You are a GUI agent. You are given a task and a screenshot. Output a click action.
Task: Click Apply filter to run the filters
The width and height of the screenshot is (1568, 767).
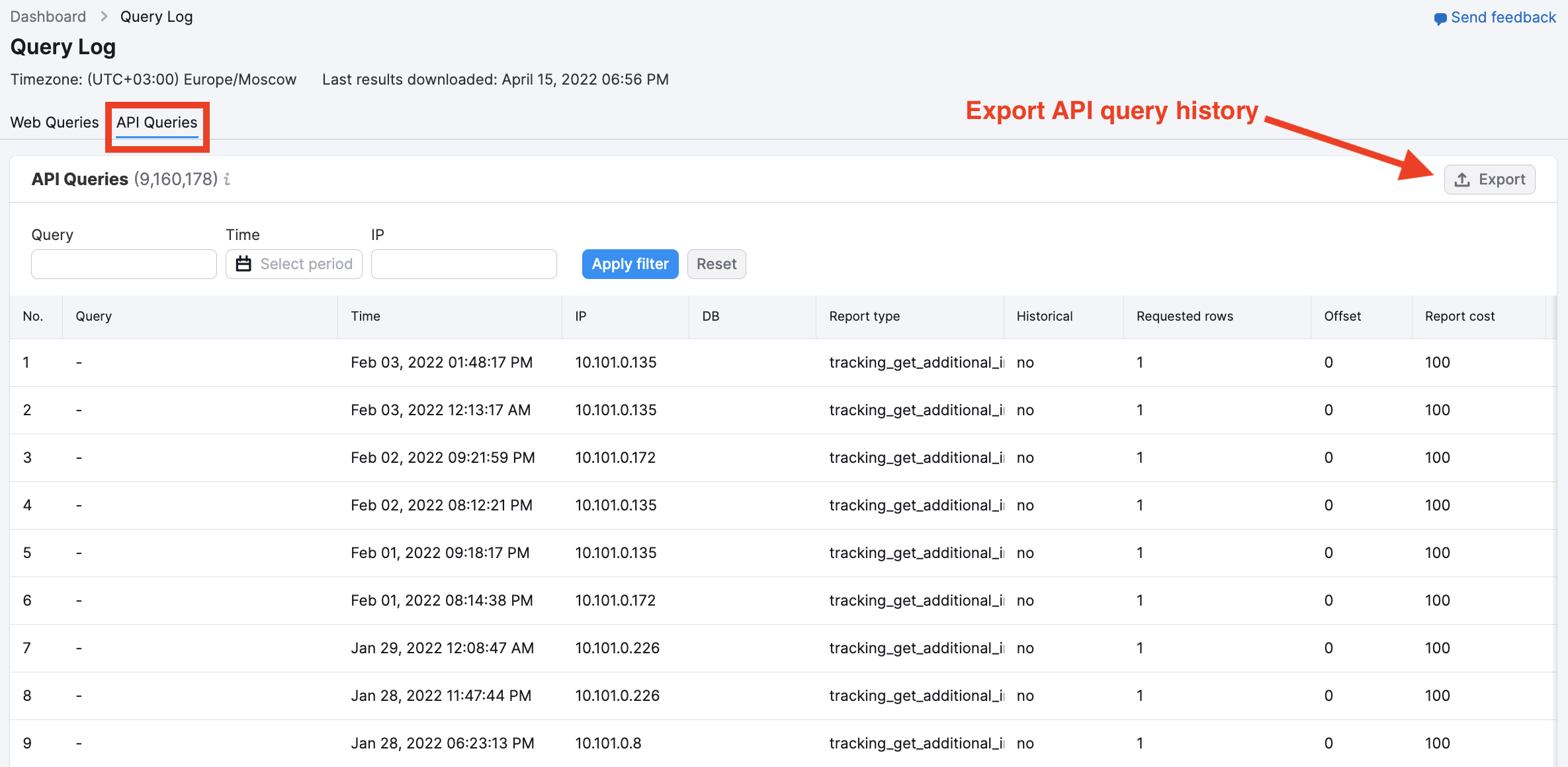click(629, 264)
